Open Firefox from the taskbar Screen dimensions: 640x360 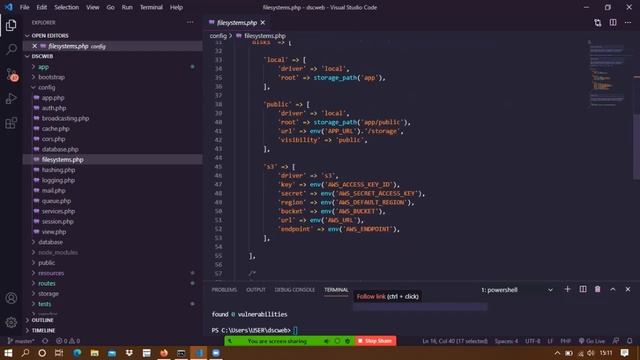click(164, 353)
